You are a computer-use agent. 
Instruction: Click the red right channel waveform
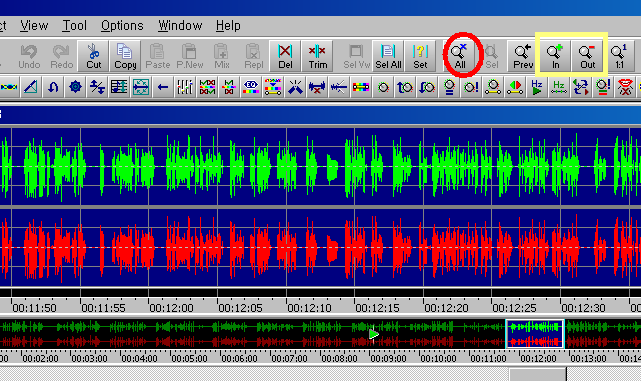coord(320,247)
